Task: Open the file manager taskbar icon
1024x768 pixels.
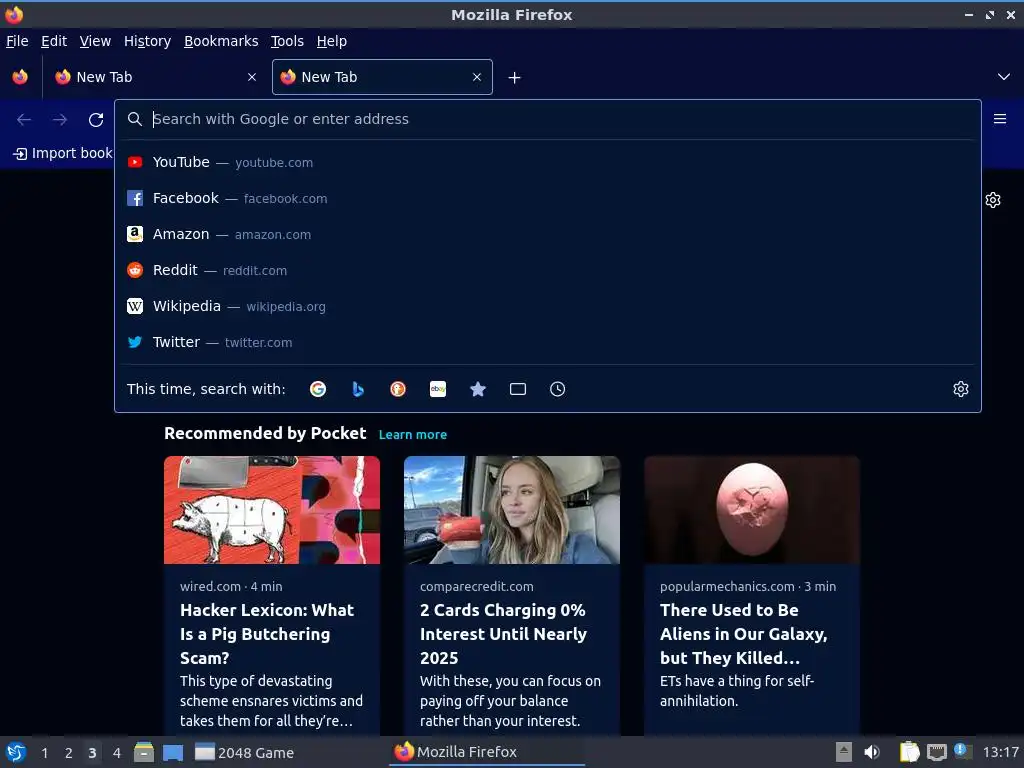Action: (x=144, y=752)
